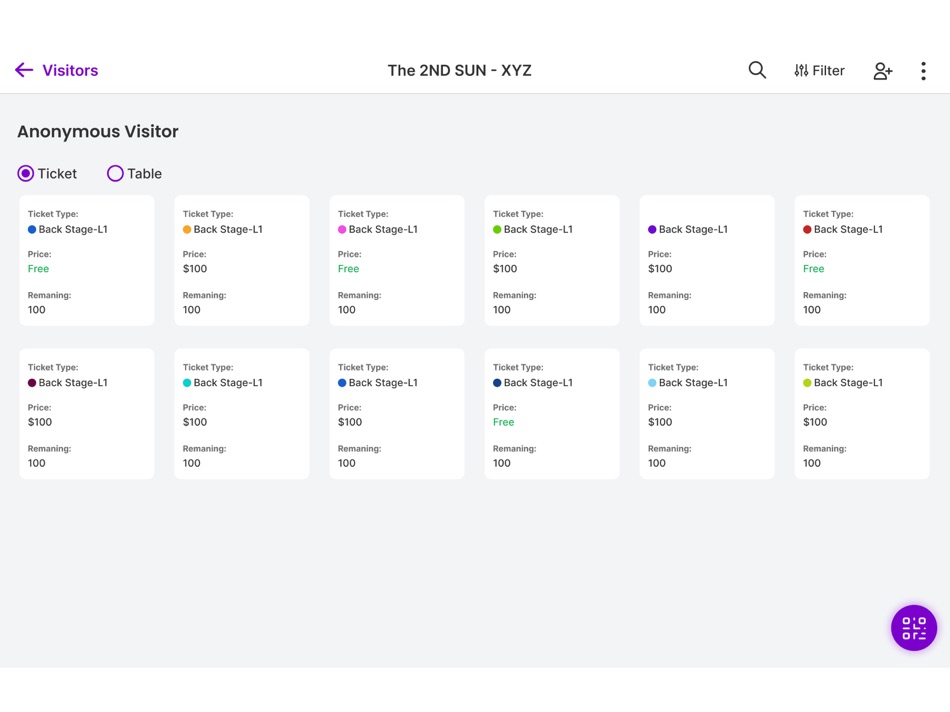Screen dimensions: 950x712
Task: Select the navy dot Back Stage-L1 free ticket
Action: [552, 414]
